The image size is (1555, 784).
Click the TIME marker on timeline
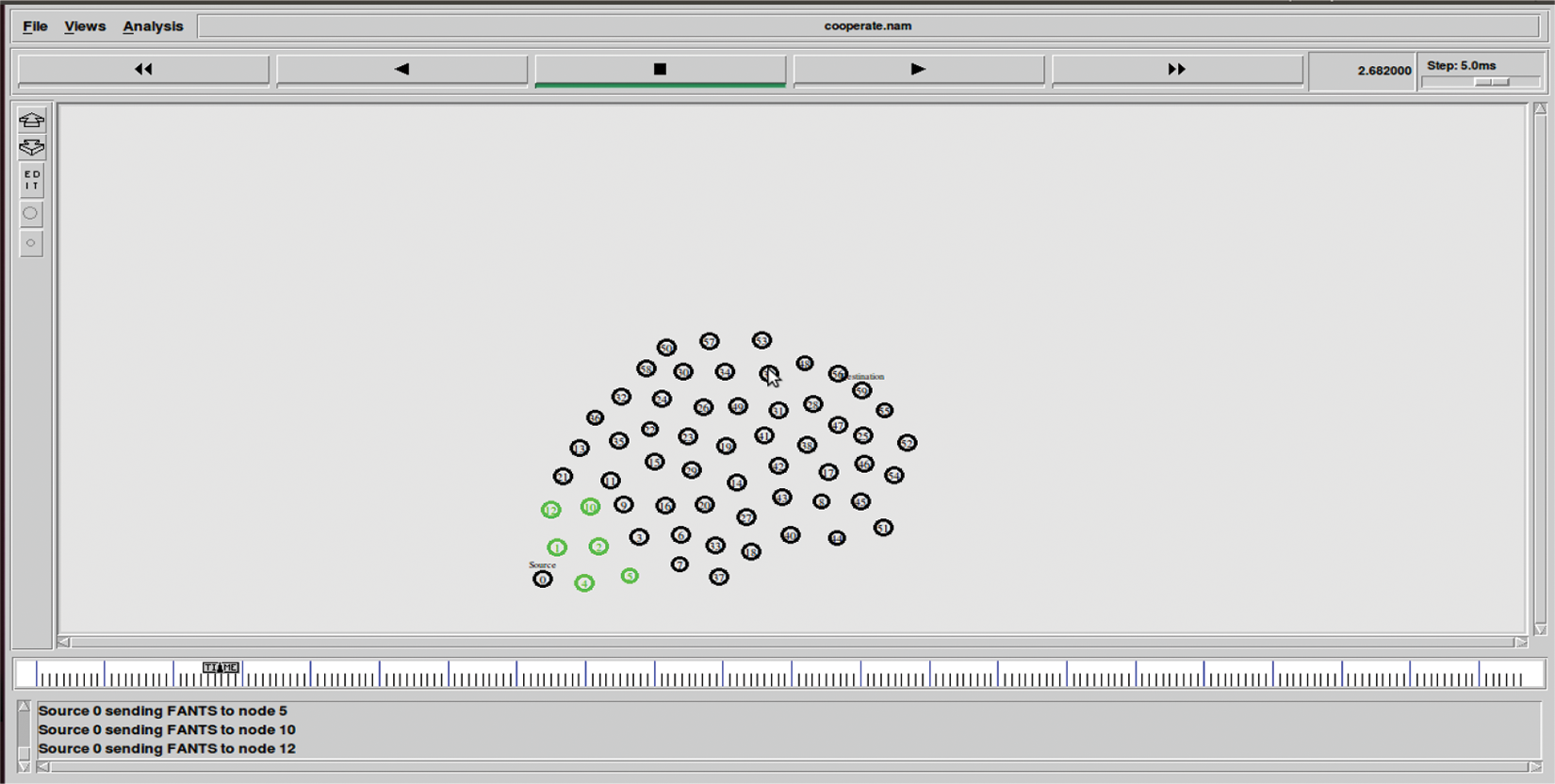[x=221, y=667]
